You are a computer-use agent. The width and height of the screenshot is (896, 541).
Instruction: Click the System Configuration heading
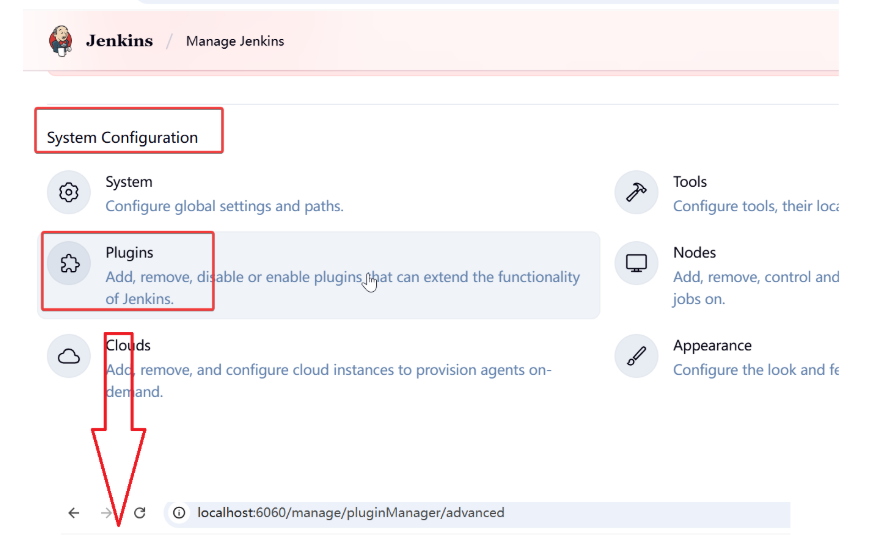[x=122, y=138]
